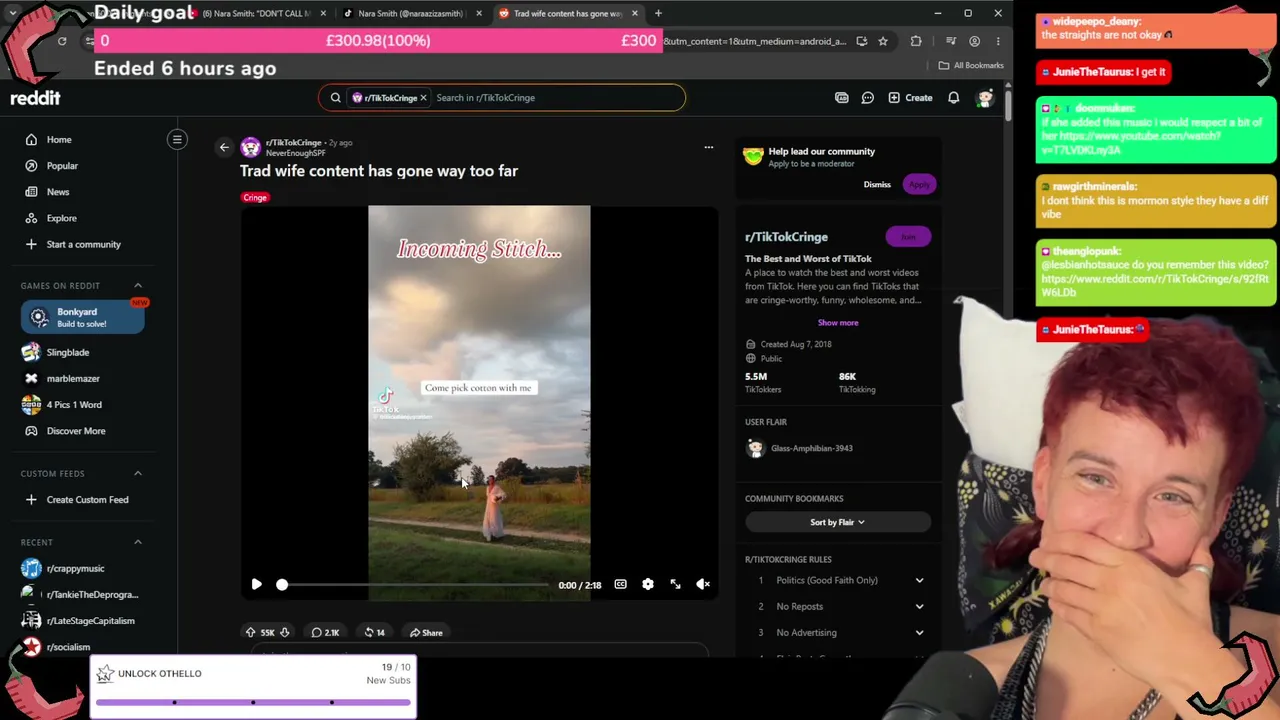Open the notifications bell
1280x720 pixels.
pos(954,98)
